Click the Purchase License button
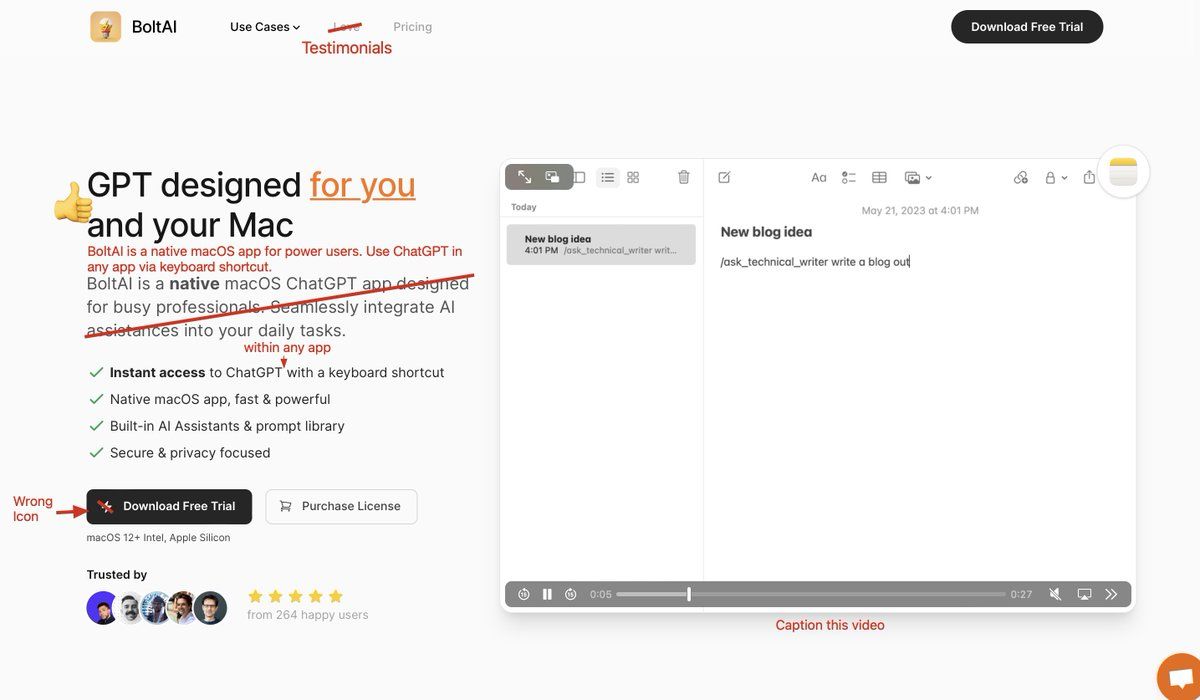 pyautogui.click(x=341, y=506)
